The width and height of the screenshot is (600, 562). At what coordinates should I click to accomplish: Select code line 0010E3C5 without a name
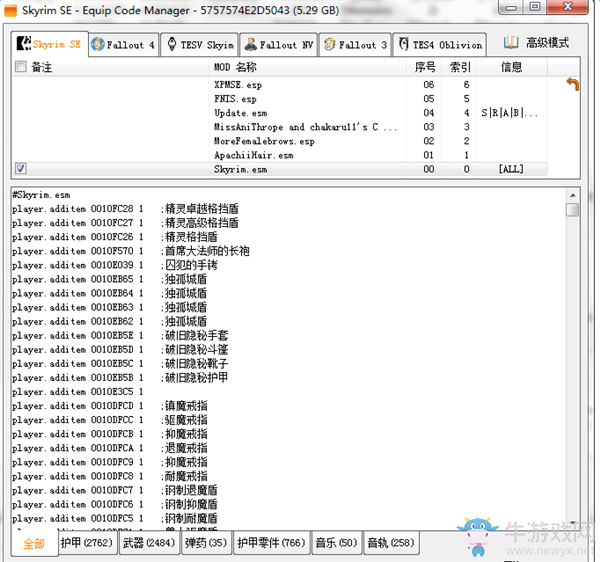[78, 392]
